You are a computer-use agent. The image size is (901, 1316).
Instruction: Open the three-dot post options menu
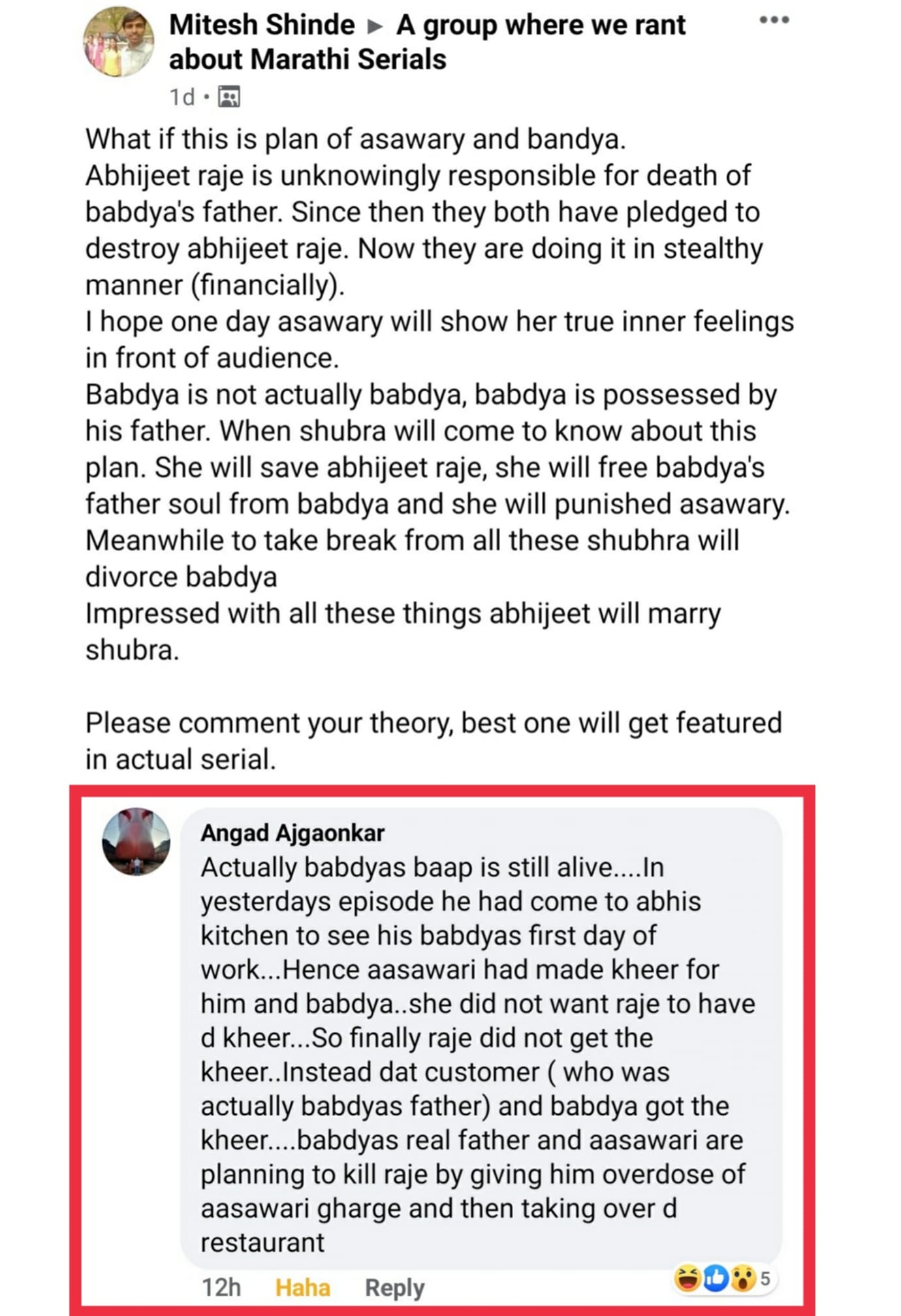774,20
